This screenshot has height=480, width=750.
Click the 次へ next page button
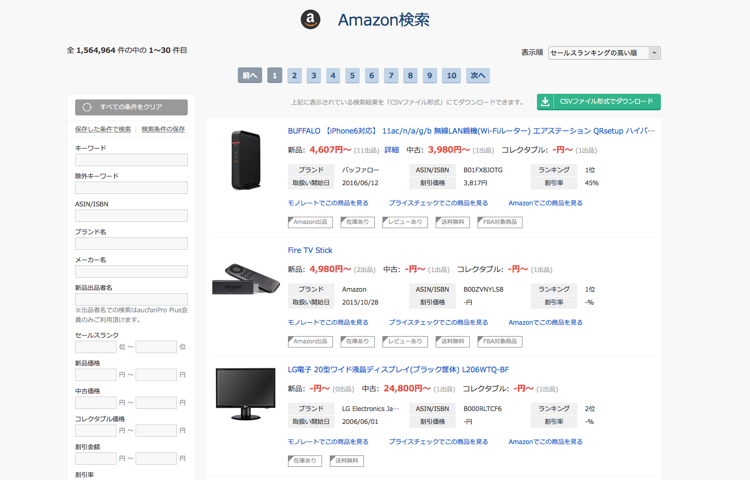(x=478, y=76)
